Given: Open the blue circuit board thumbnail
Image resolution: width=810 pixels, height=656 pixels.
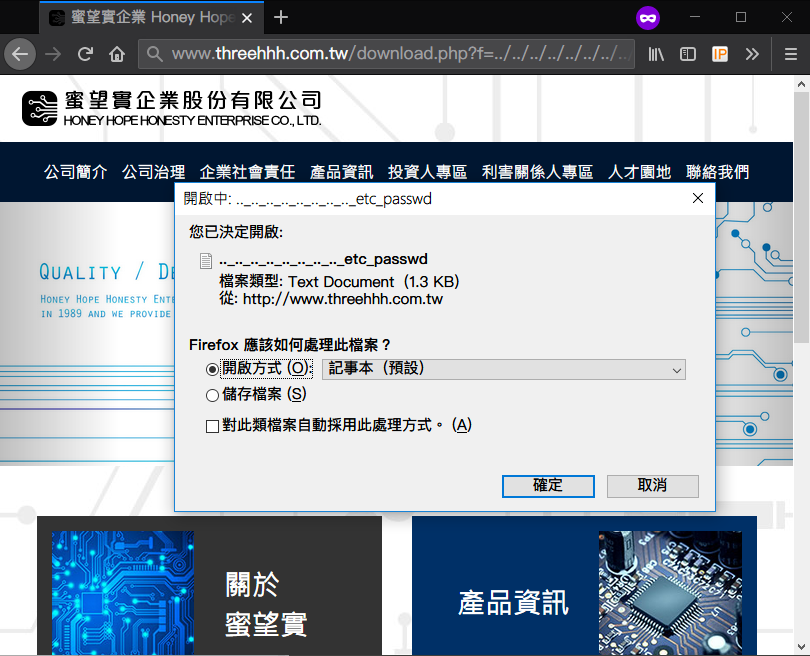Looking at the screenshot, I should point(123,593).
